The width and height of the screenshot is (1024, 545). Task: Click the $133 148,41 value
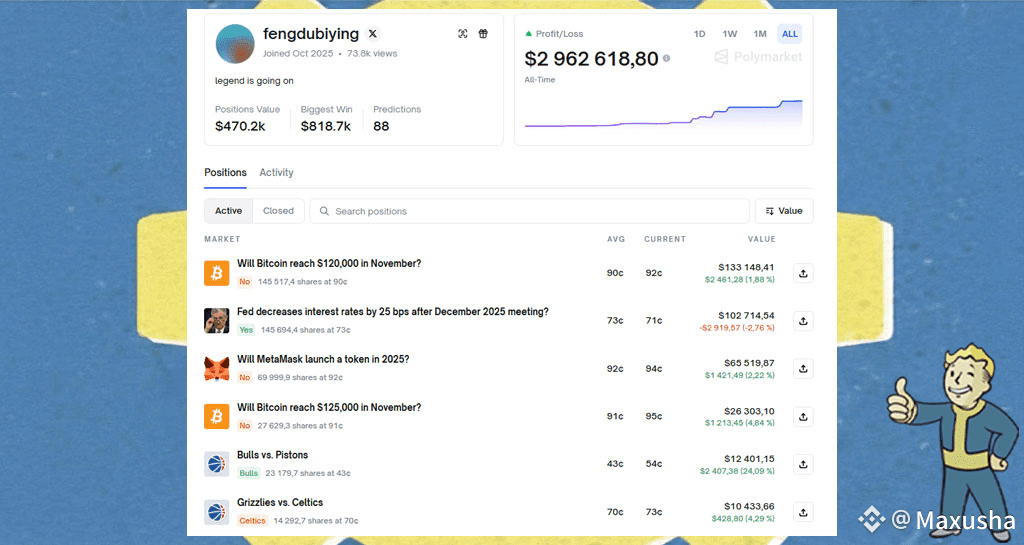pos(746,267)
